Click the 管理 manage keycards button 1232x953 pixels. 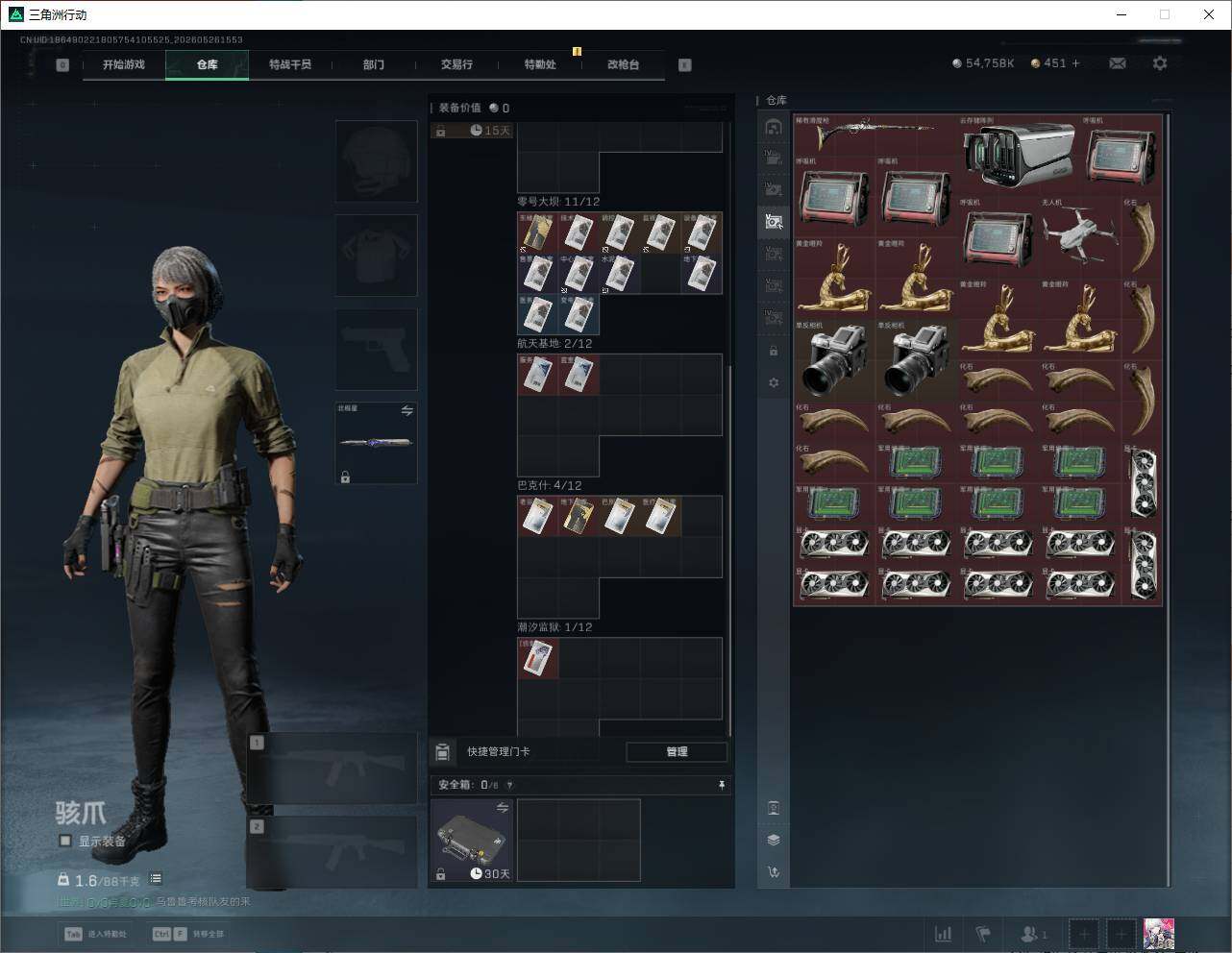point(677,752)
